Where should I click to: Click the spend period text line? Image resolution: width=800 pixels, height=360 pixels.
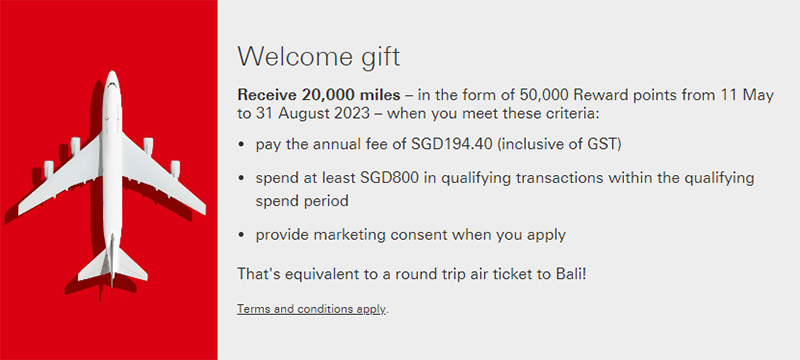(x=302, y=201)
